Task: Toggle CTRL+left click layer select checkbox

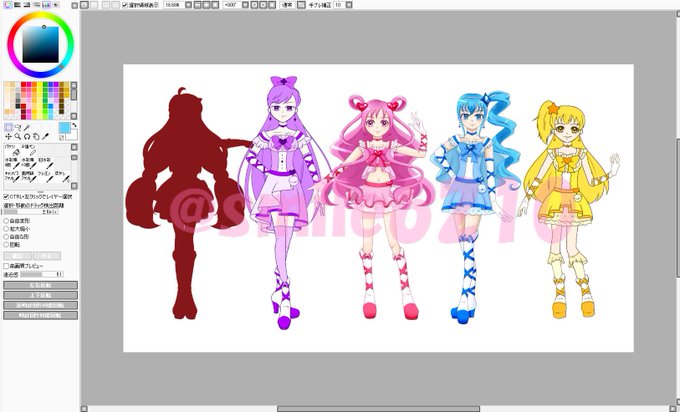Action: pos(6,197)
